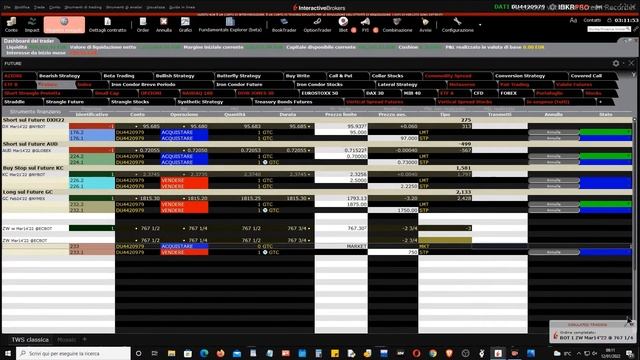Select the stop price 1750.00 cell
Viewport: 640px width, 360px height.
click(393, 210)
